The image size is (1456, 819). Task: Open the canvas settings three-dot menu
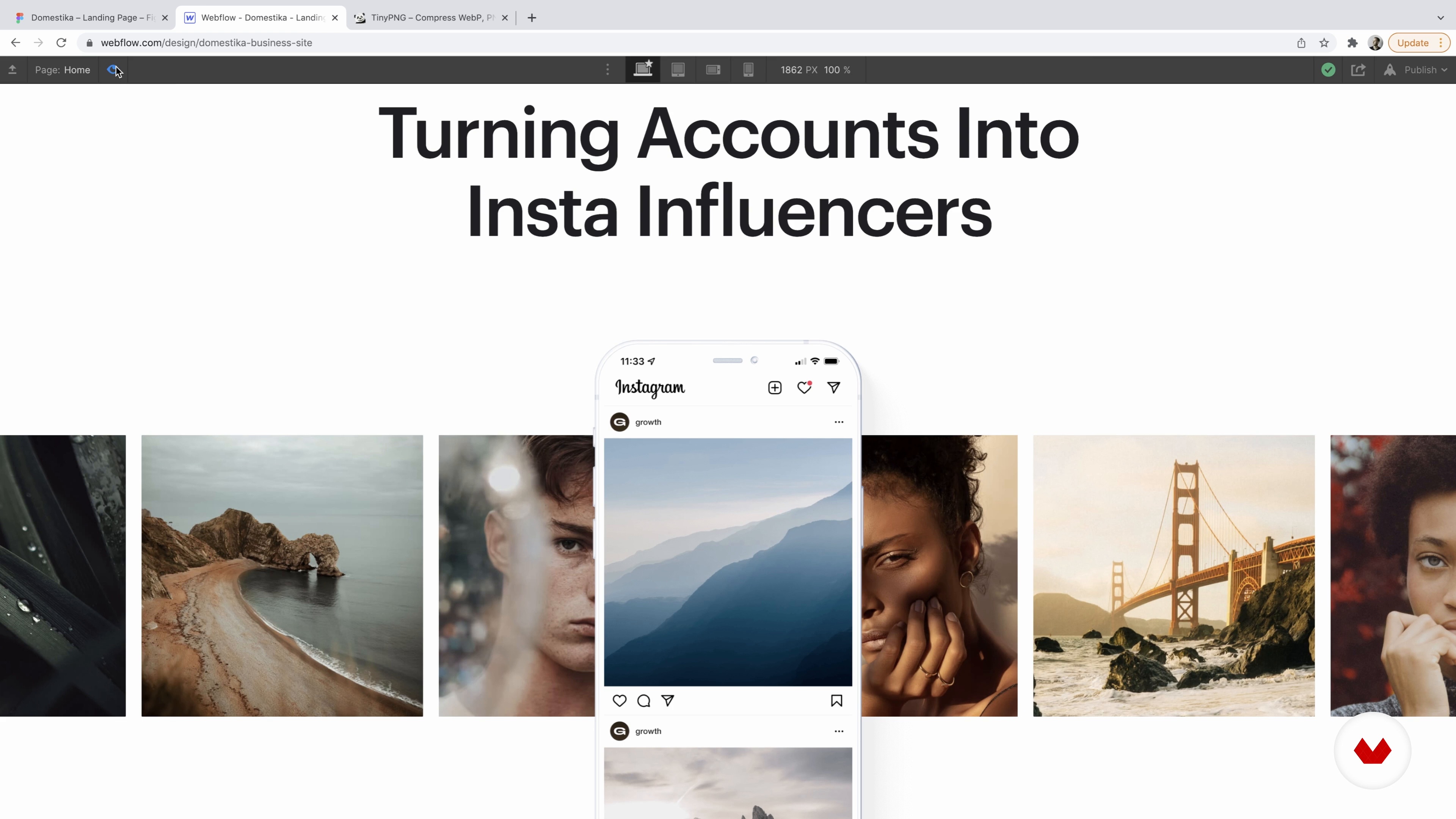coord(607,69)
